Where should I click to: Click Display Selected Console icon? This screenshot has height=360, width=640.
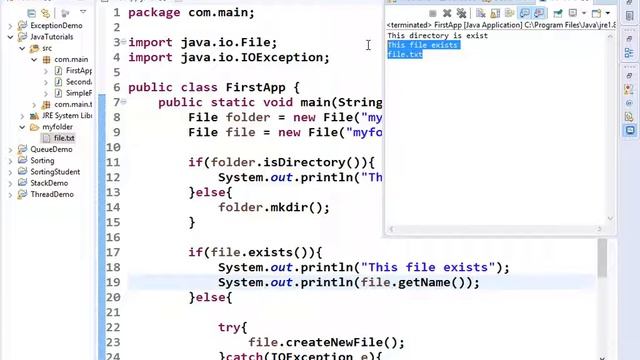(x=573, y=13)
